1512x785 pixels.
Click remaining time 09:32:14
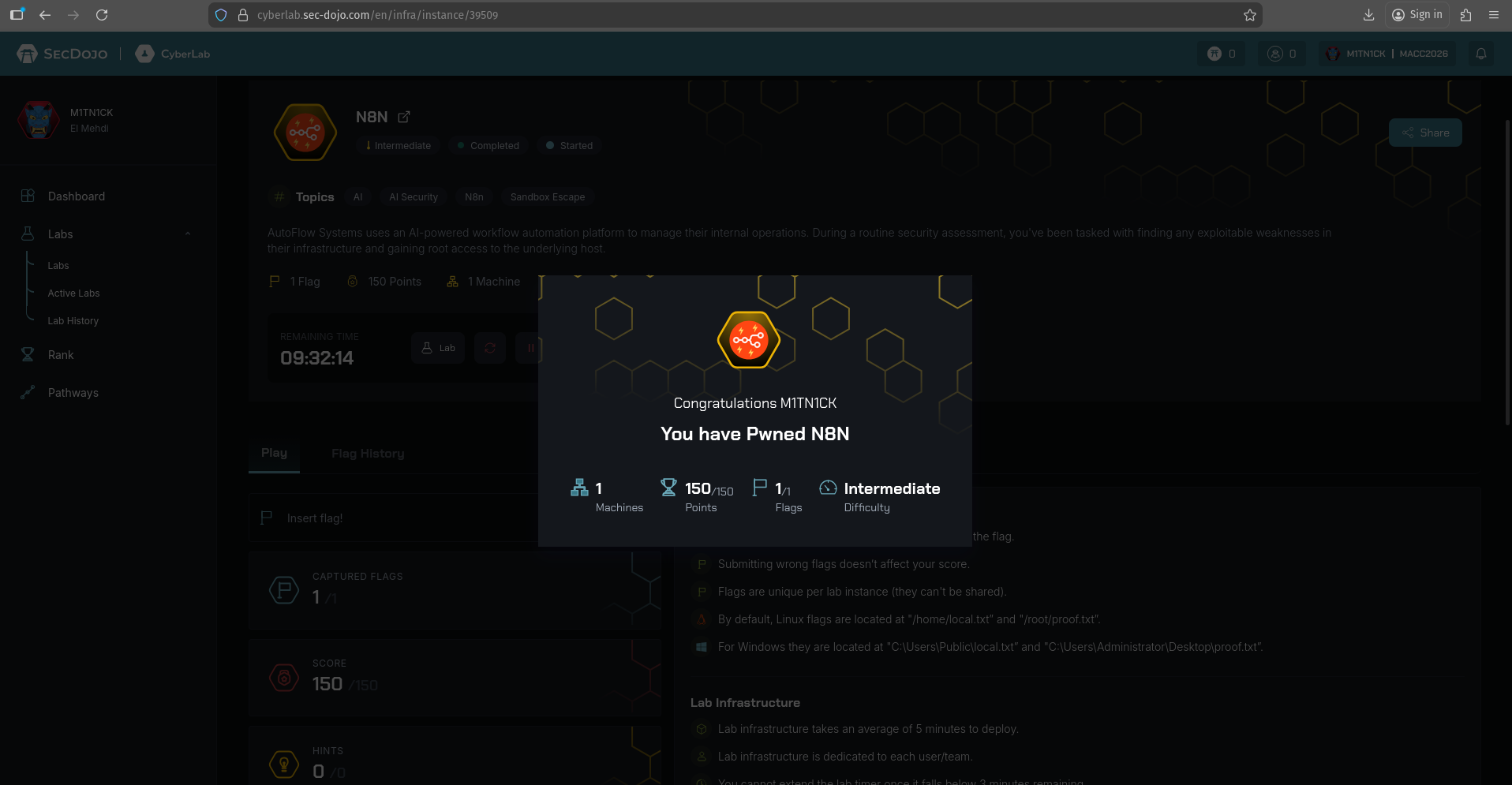[317, 358]
